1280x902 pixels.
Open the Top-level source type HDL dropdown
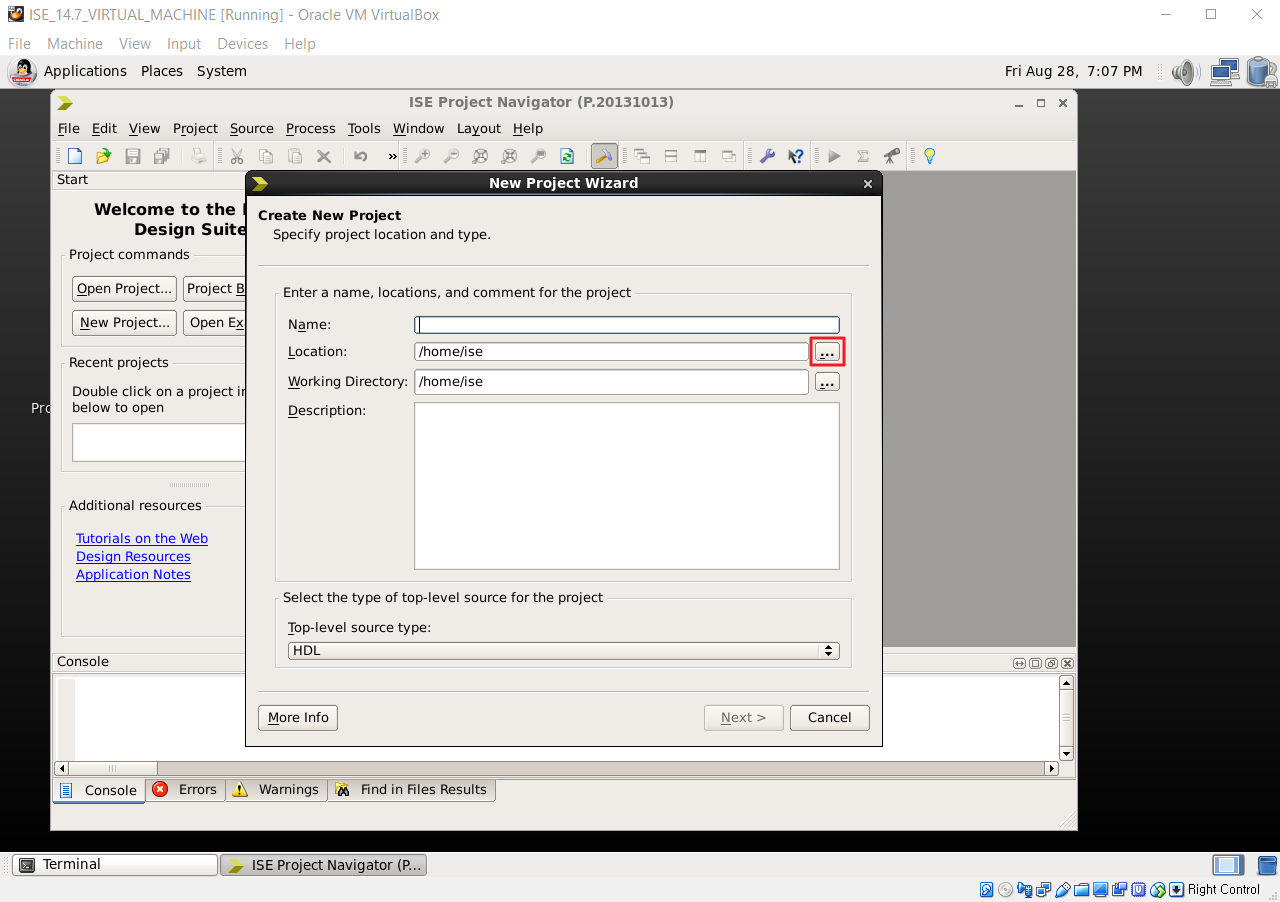[x=563, y=650]
